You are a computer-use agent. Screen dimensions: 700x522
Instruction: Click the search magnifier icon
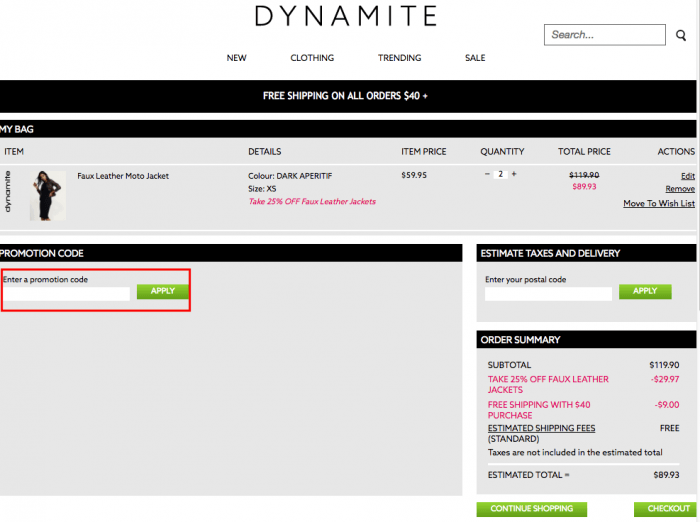pos(680,35)
